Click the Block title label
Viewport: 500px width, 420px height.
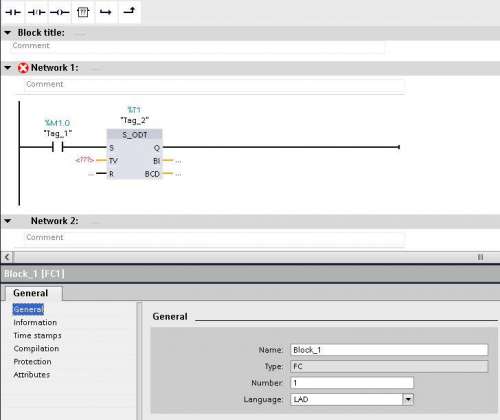click(41, 33)
